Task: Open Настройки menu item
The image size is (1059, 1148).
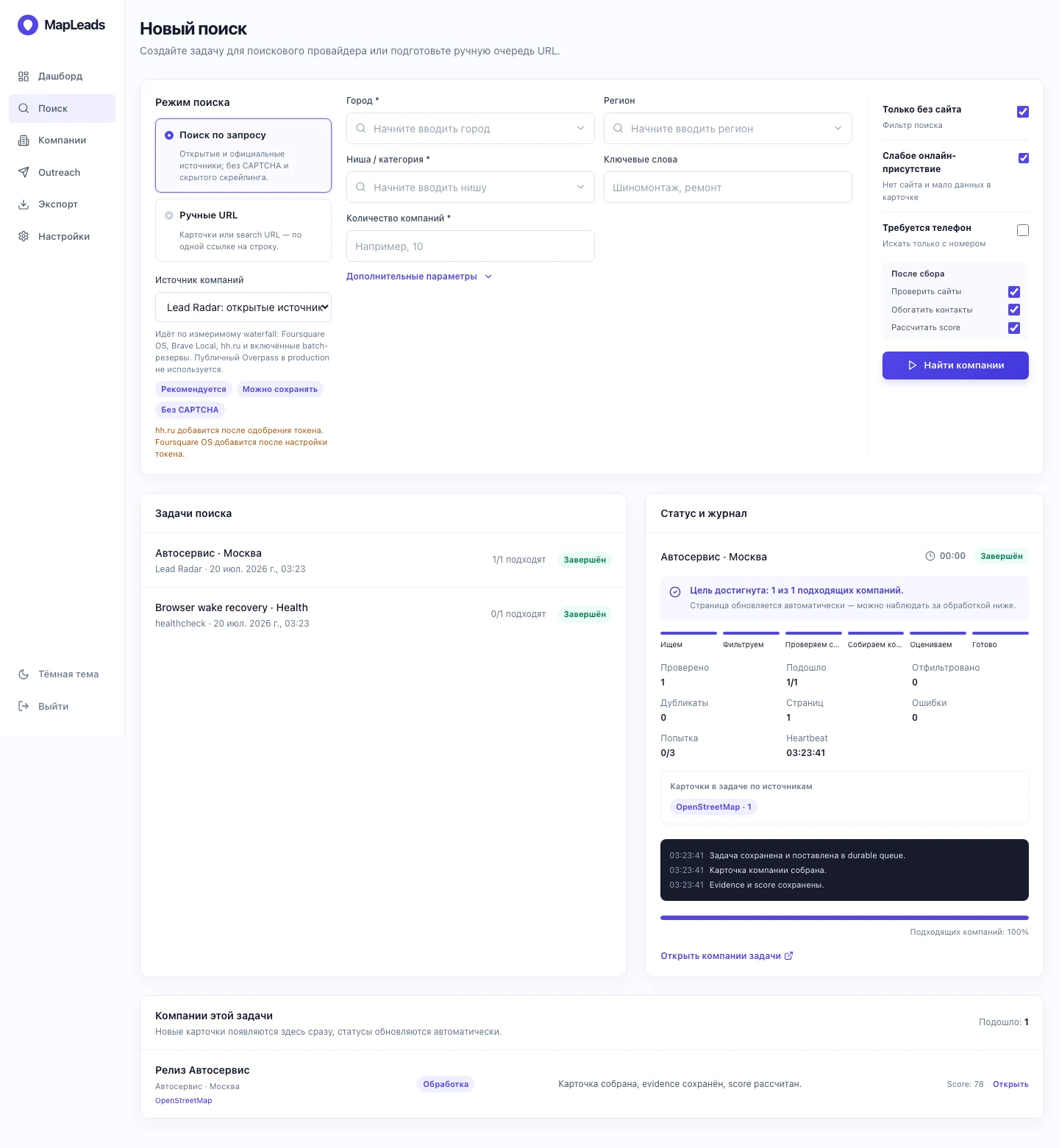Action: tap(62, 237)
